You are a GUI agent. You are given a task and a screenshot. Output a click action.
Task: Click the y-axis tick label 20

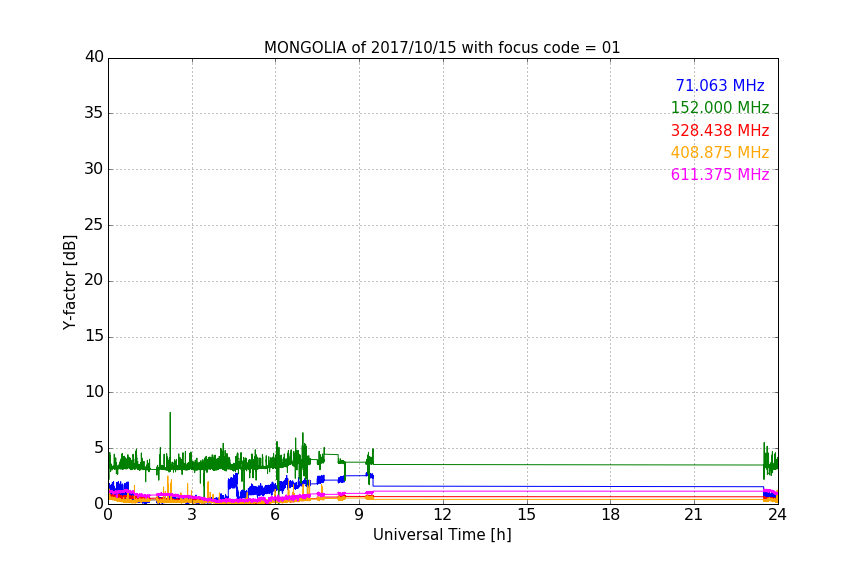tap(94, 280)
